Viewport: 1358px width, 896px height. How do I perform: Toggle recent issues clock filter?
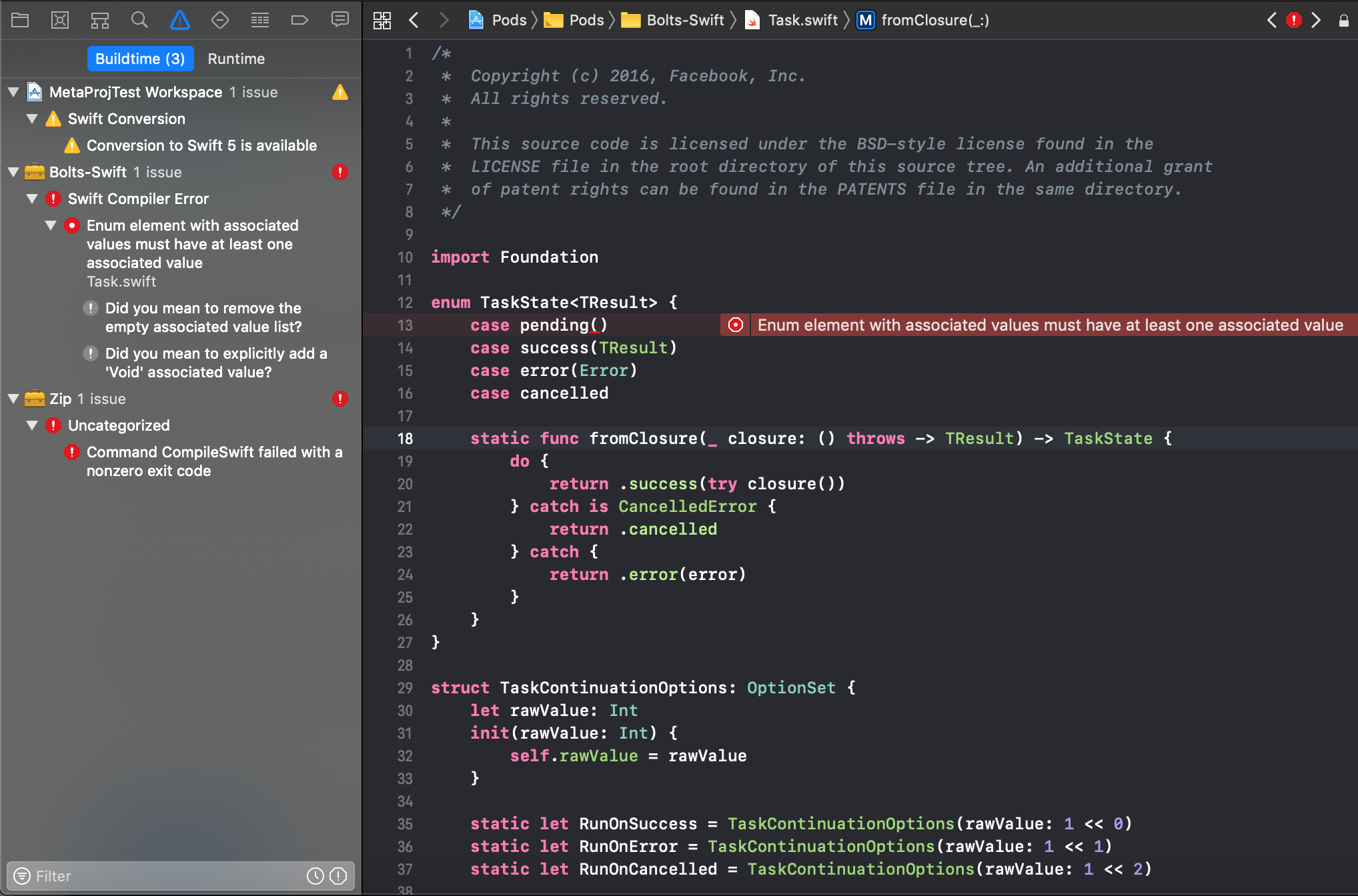(x=315, y=876)
